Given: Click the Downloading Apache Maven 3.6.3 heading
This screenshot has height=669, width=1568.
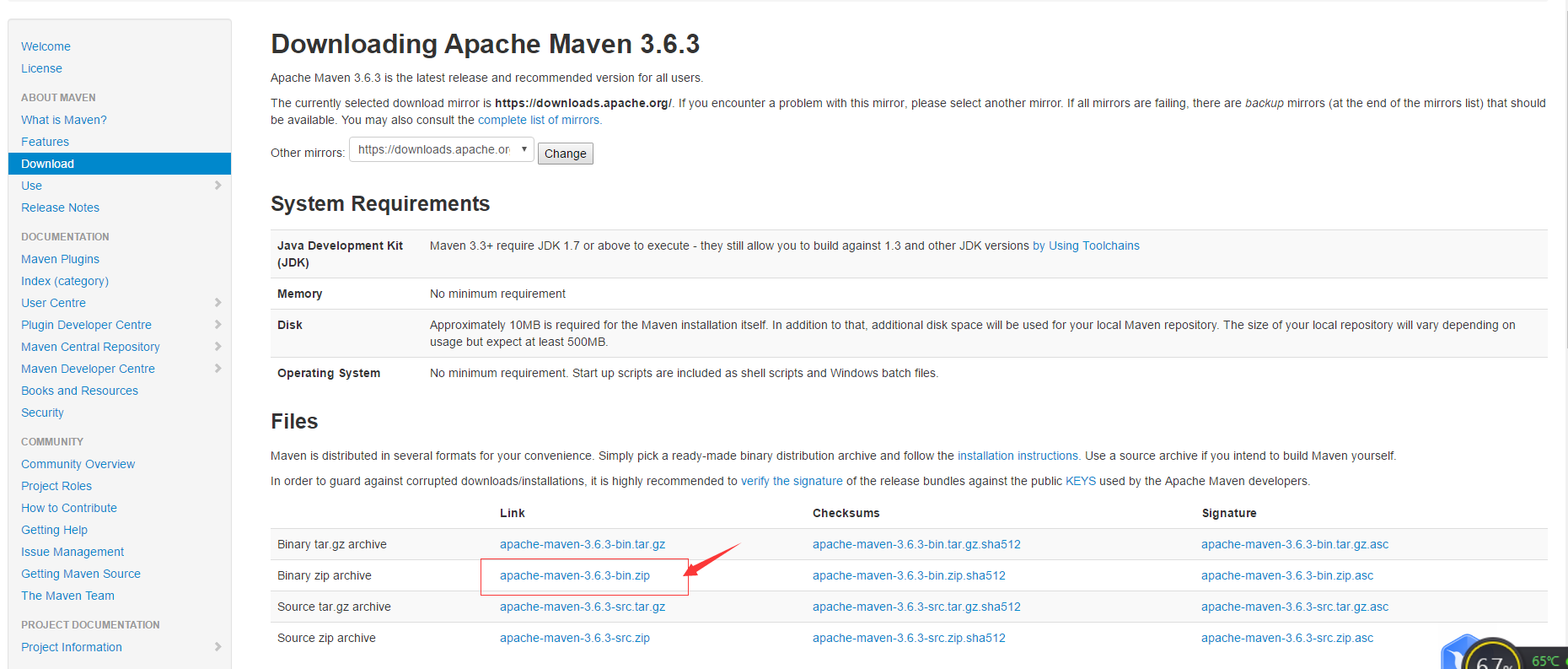Looking at the screenshot, I should click(485, 44).
